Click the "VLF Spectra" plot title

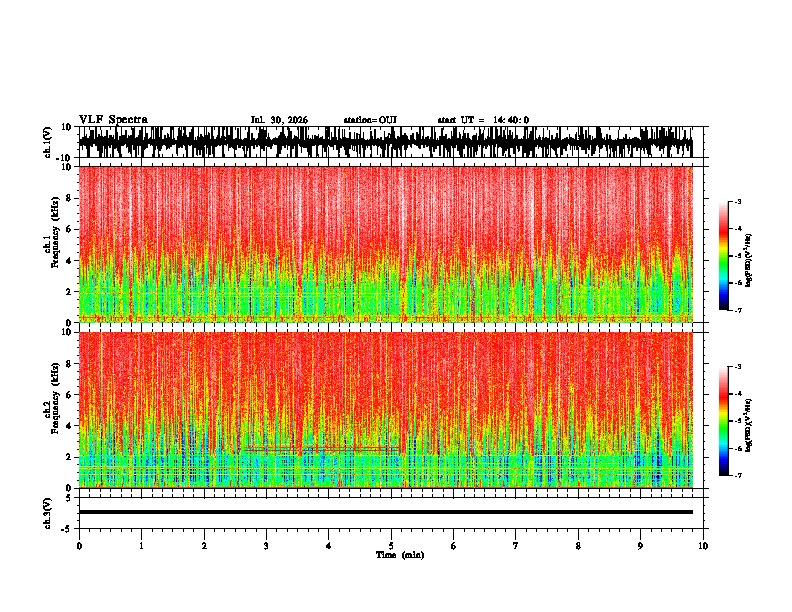point(113,120)
